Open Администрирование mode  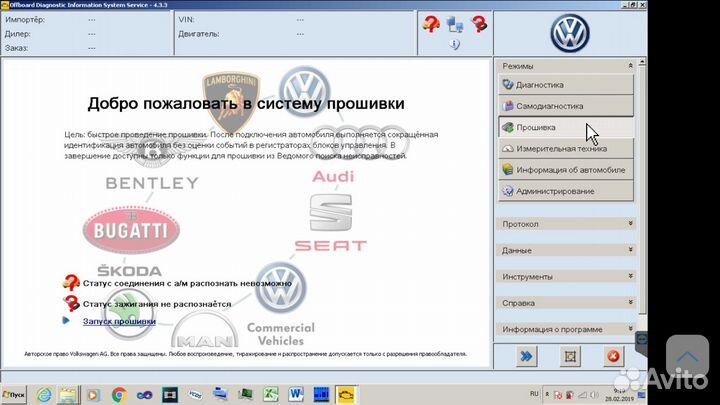point(566,191)
